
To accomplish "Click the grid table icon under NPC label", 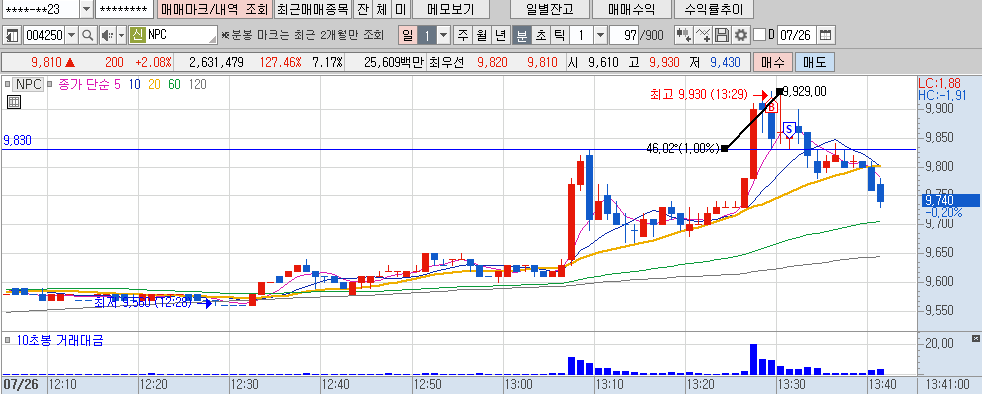I will tap(13, 102).
